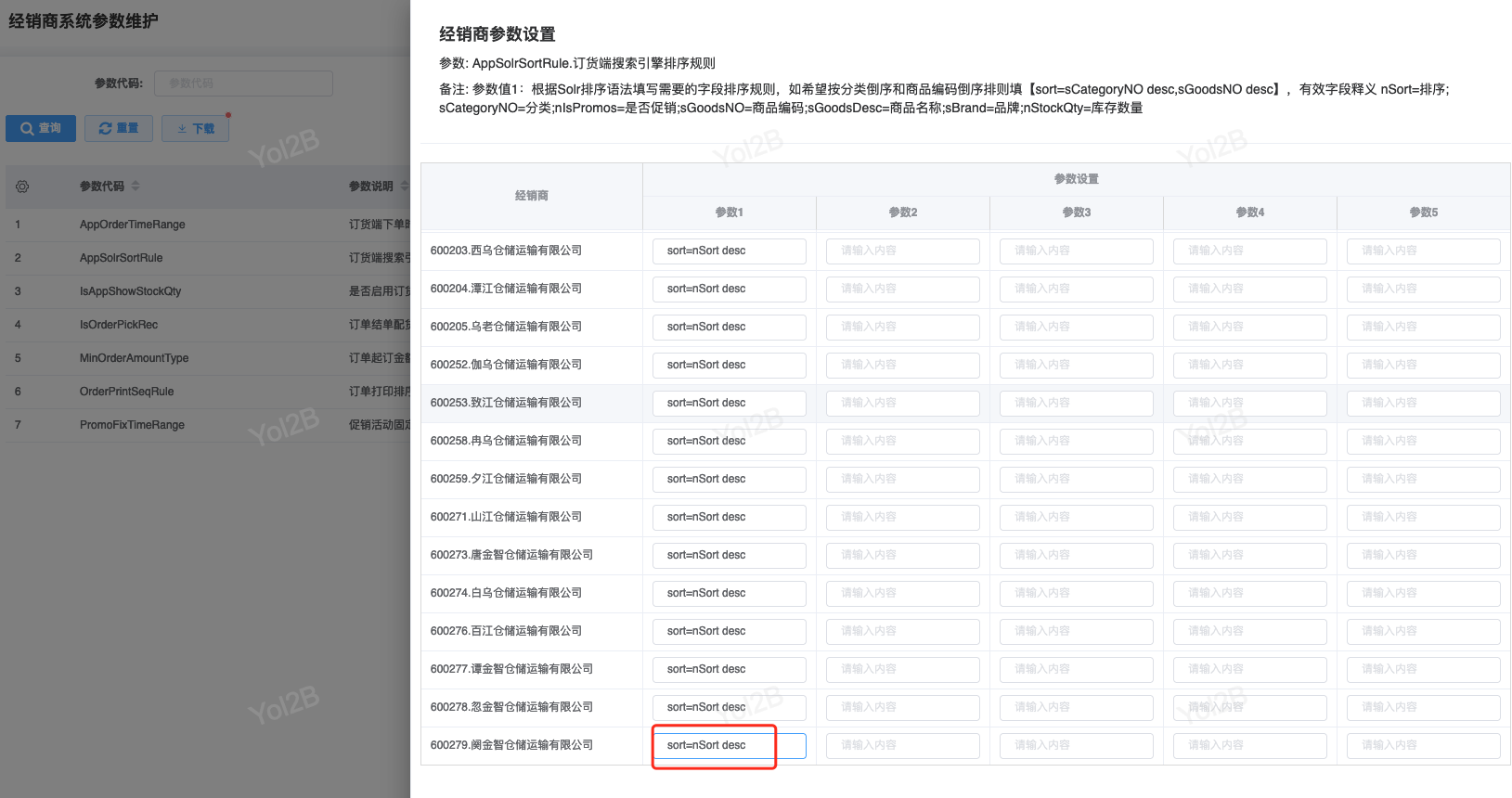Edit 参数1 for 600205.乌老仓储运输有限公司

click(730, 328)
